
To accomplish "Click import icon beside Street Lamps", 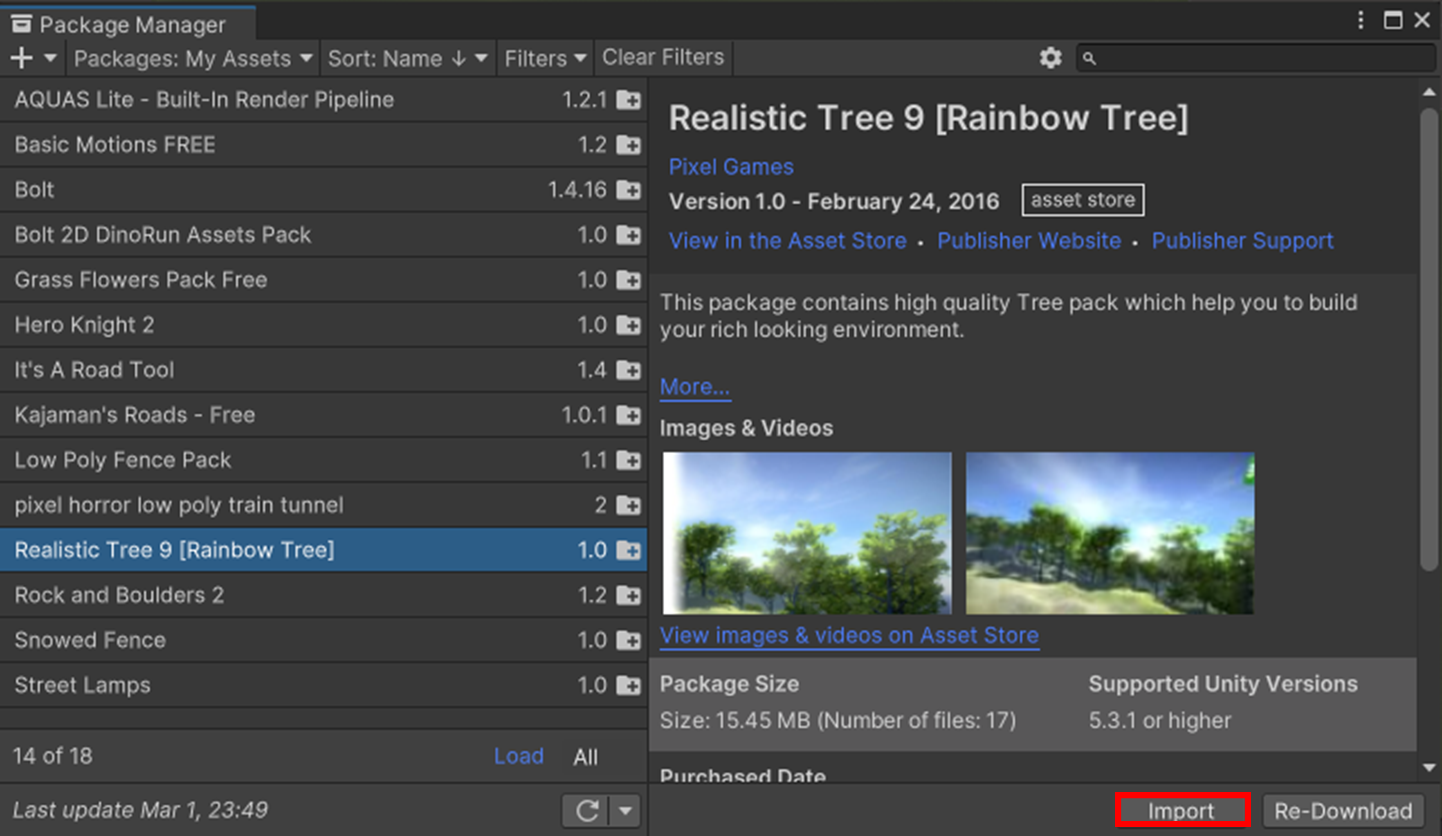I will point(628,685).
